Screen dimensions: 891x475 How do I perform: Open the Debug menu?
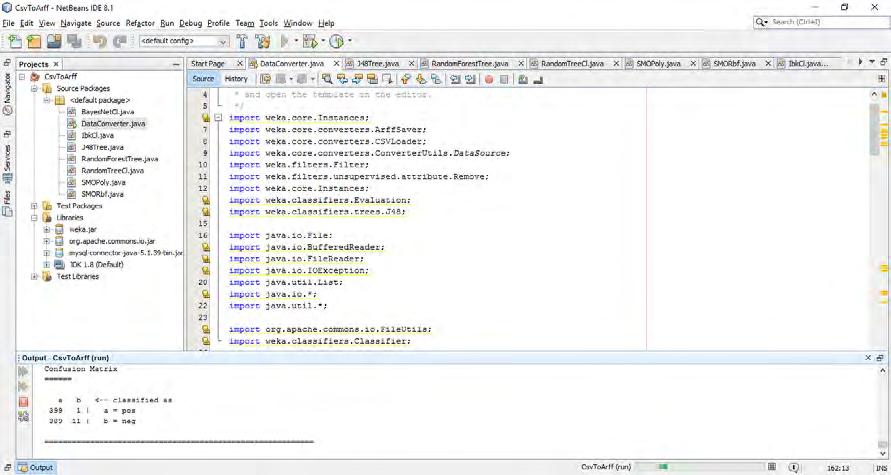coord(190,23)
